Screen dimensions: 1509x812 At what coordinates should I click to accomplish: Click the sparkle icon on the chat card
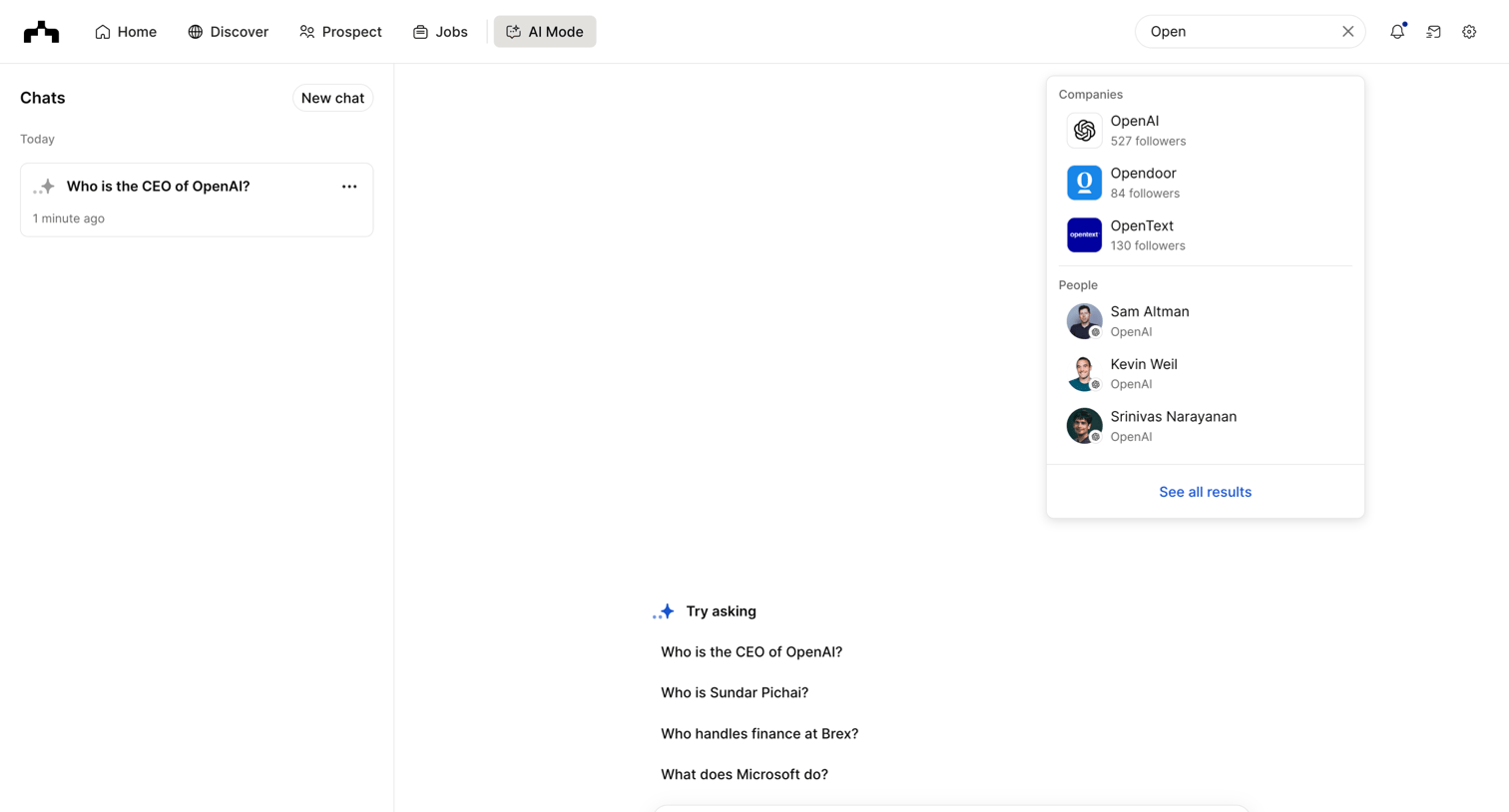point(44,187)
